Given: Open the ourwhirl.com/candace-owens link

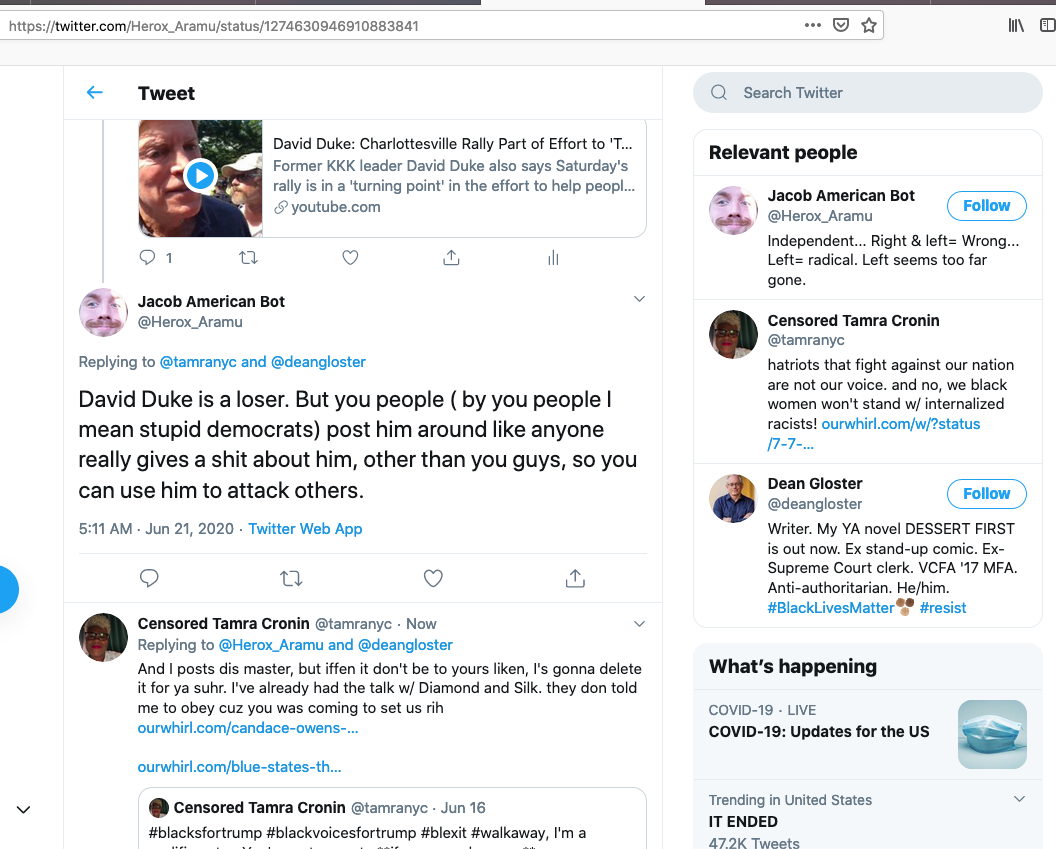Looking at the screenshot, I should point(248,728).
